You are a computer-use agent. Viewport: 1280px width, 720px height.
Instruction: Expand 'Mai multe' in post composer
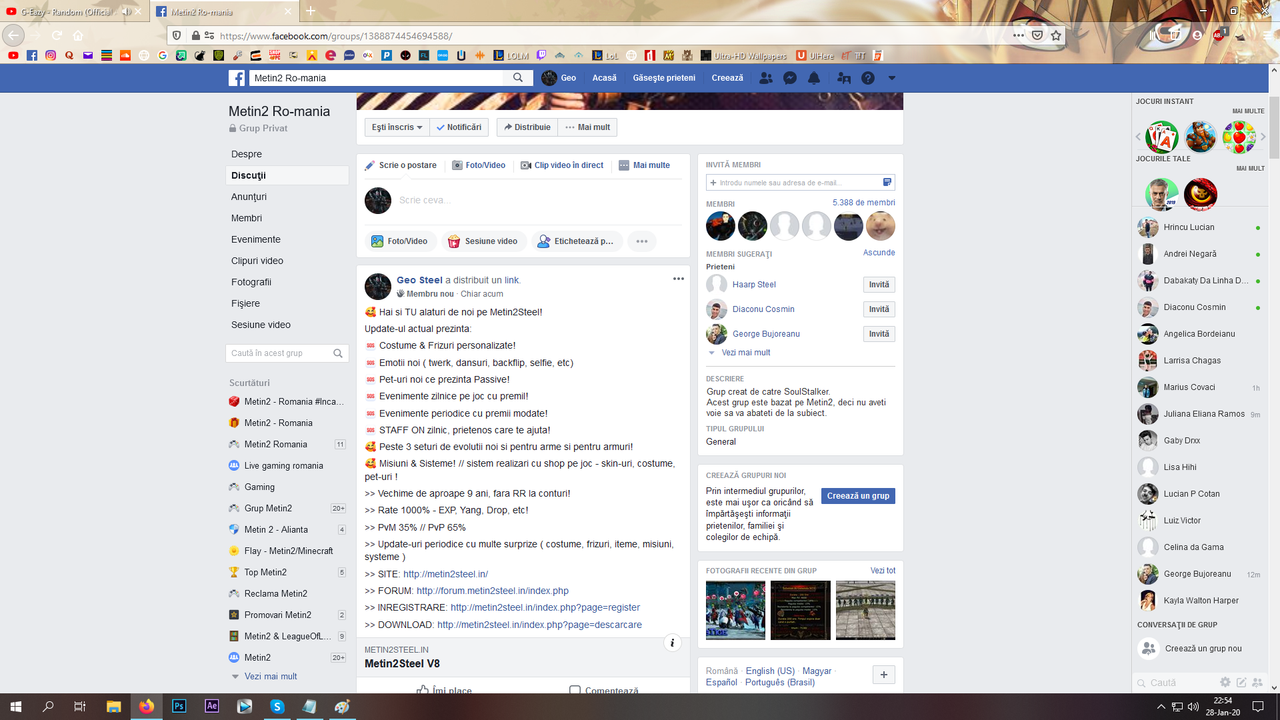[644, 165]
